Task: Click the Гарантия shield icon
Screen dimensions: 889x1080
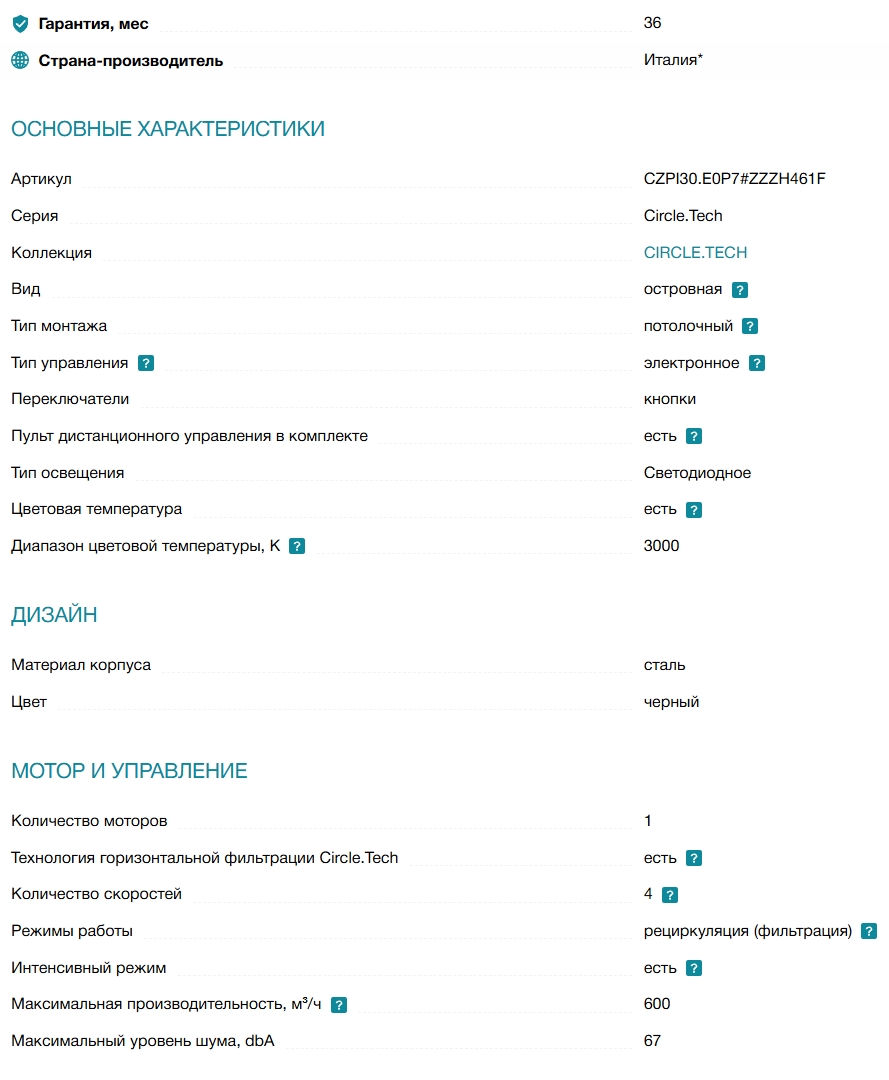Action: tap(21, 24)
